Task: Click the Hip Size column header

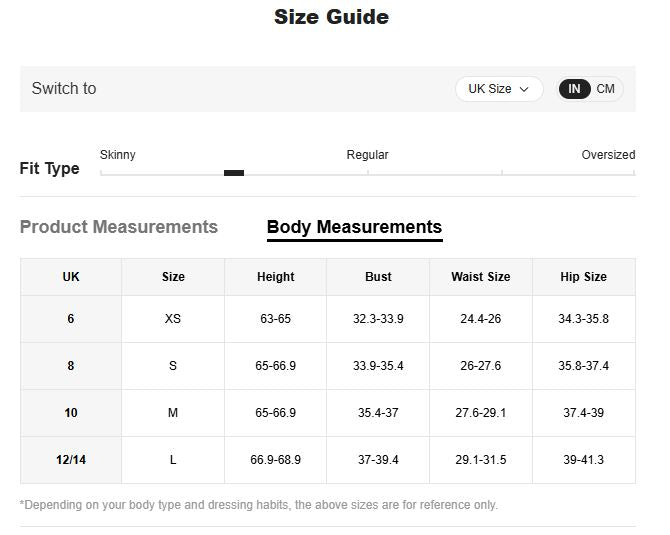Action: (x=583, y=277)
